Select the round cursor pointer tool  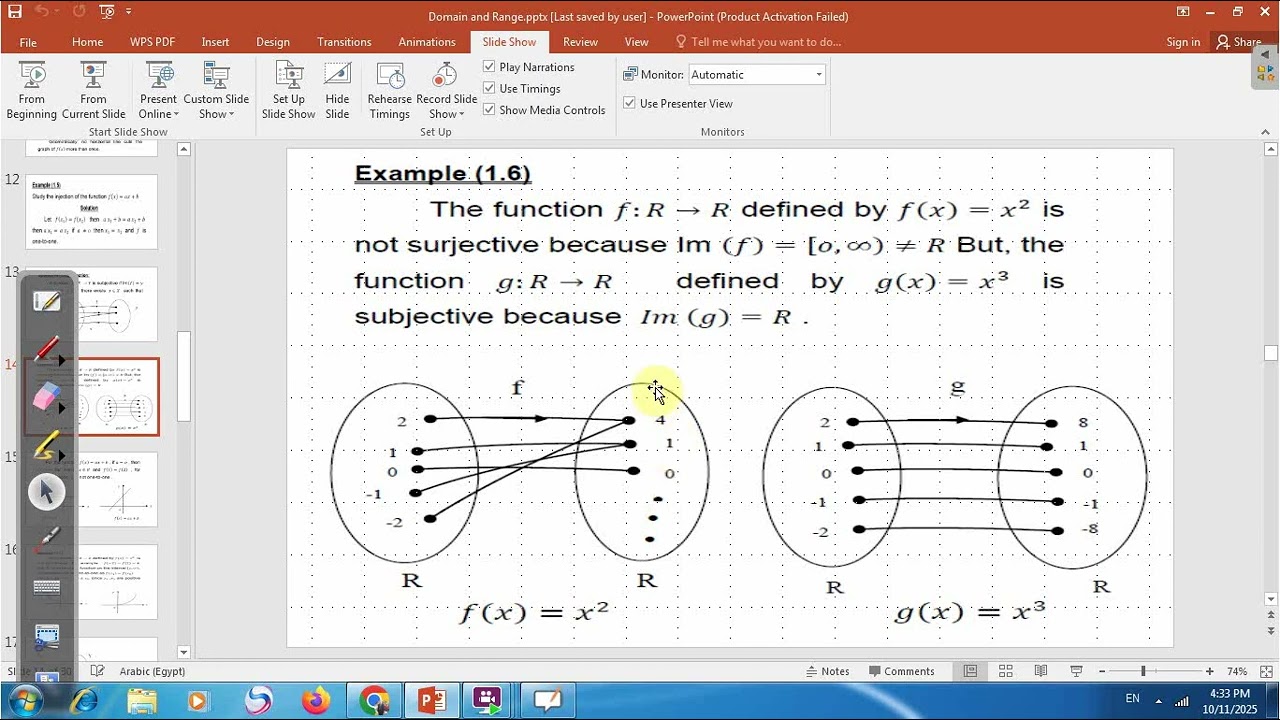coord(47,492)
